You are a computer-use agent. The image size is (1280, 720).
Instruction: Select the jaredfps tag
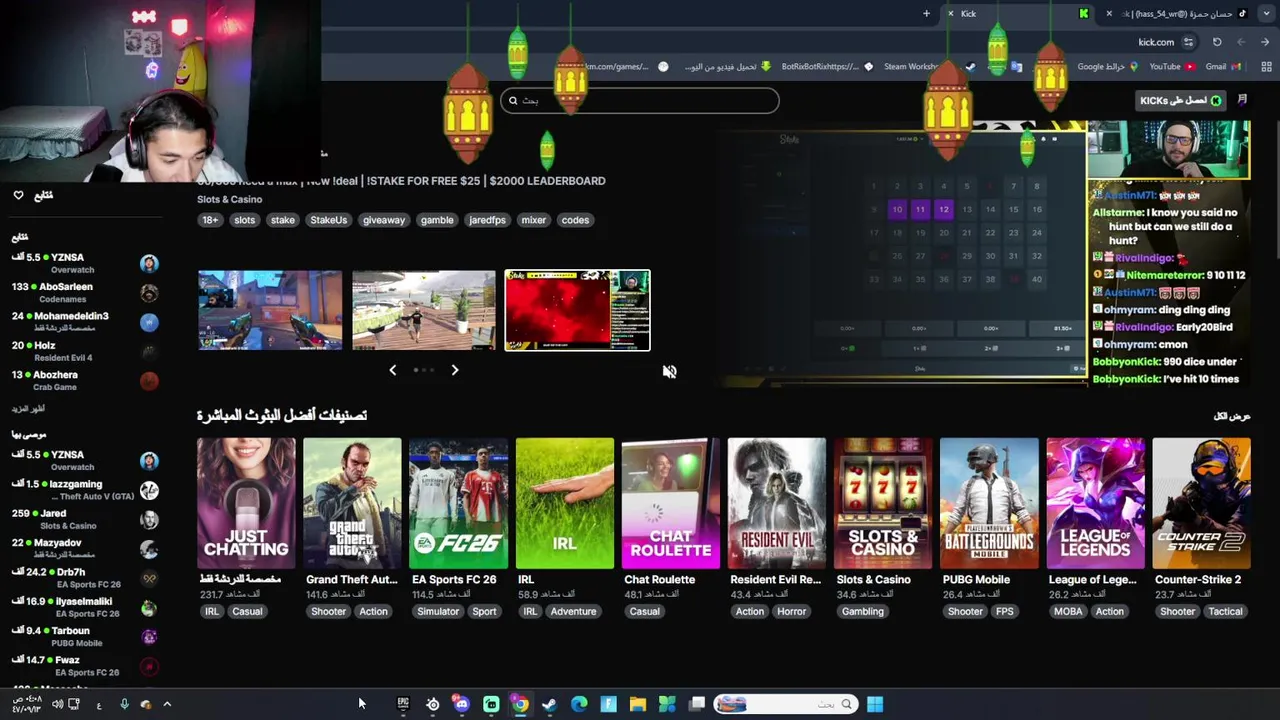487,220
